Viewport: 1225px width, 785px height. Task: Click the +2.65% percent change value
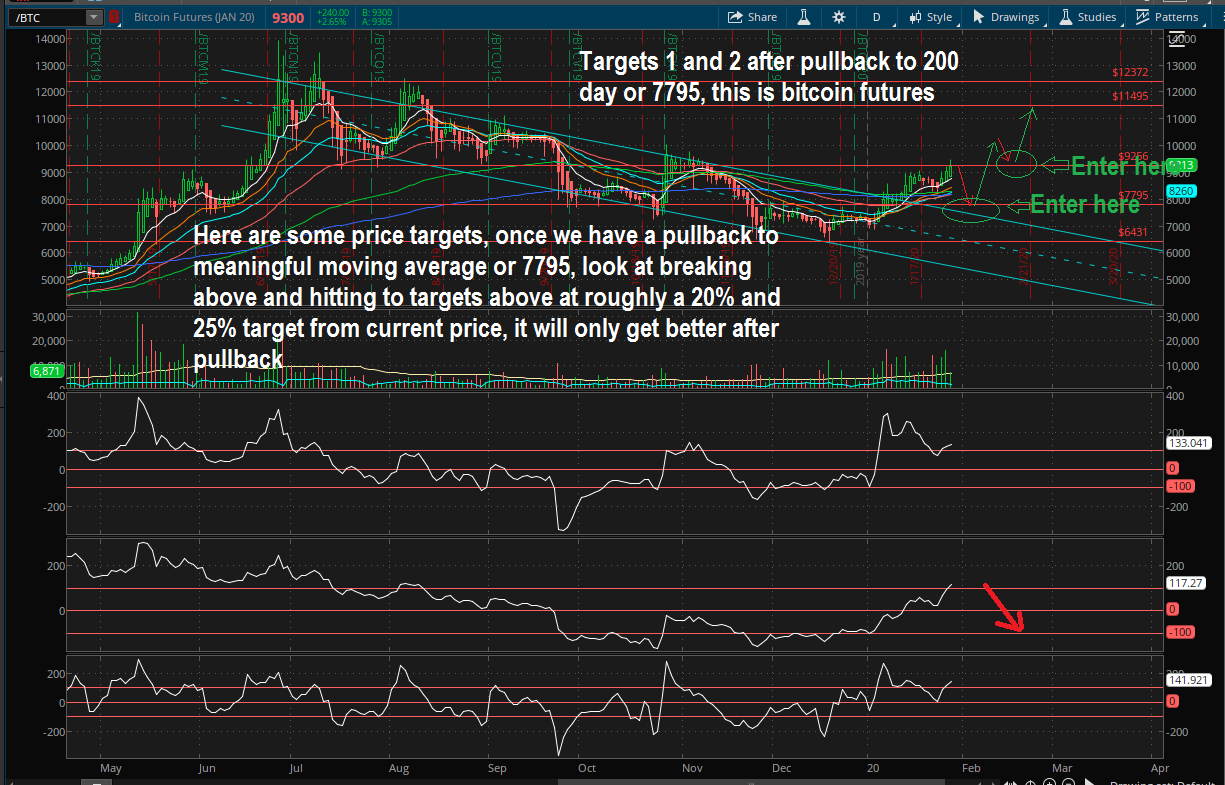click(x=331, y=21)
